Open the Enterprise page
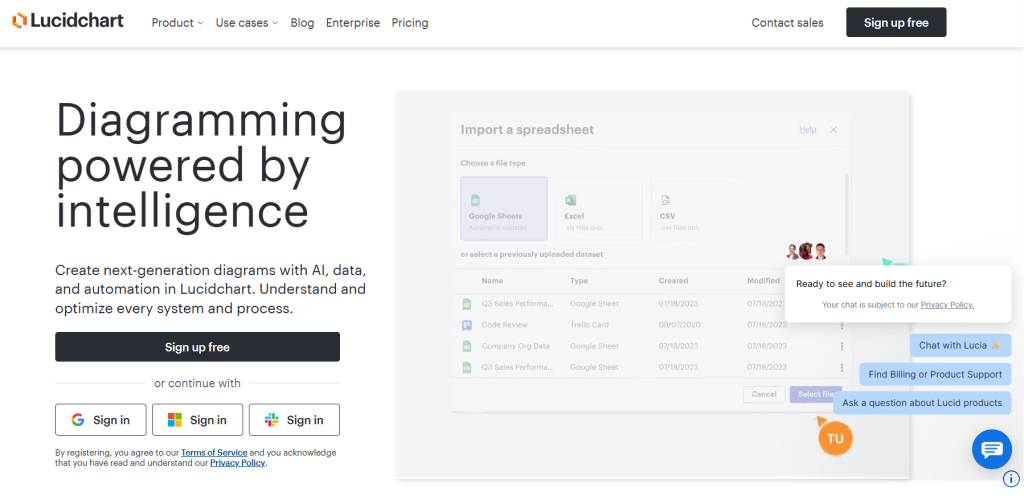This screenshot has width=1024, height=496. point(353,23)
